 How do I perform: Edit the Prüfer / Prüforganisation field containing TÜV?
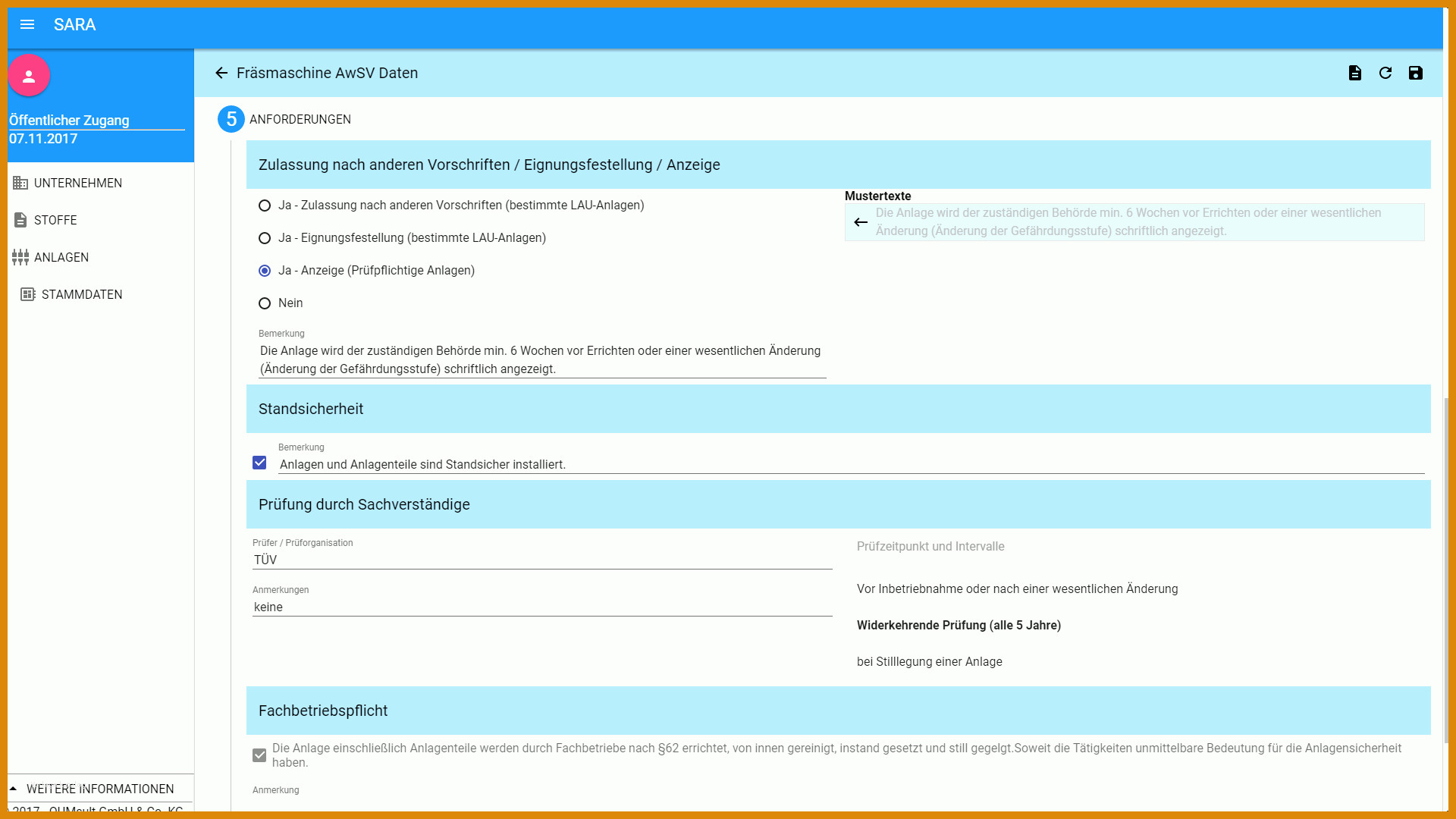(x=542, y=560)
